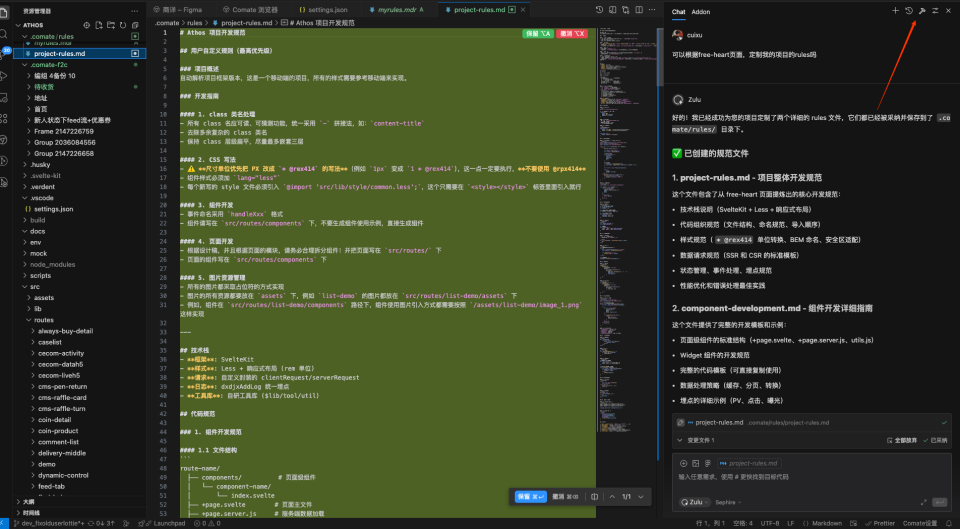The width and height of the screenshot is (960, 529).
Task: Send the chat message
Action: (x=939, y=502)
